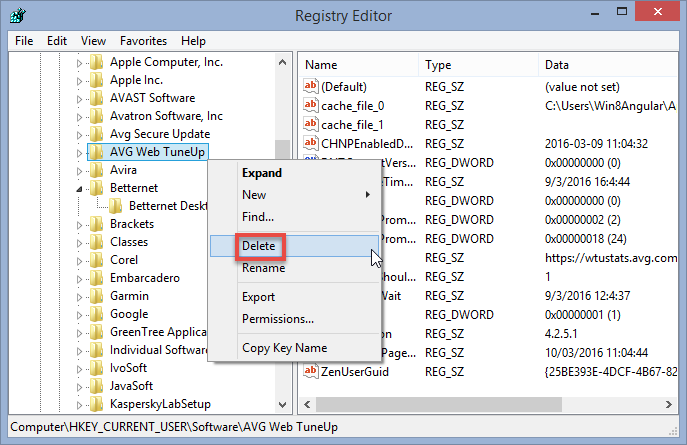Image resolution: width=687 pixels, height=445 pixels.
Task: Open the New submenu arrow in context menu
Action: tap(368, 194)
